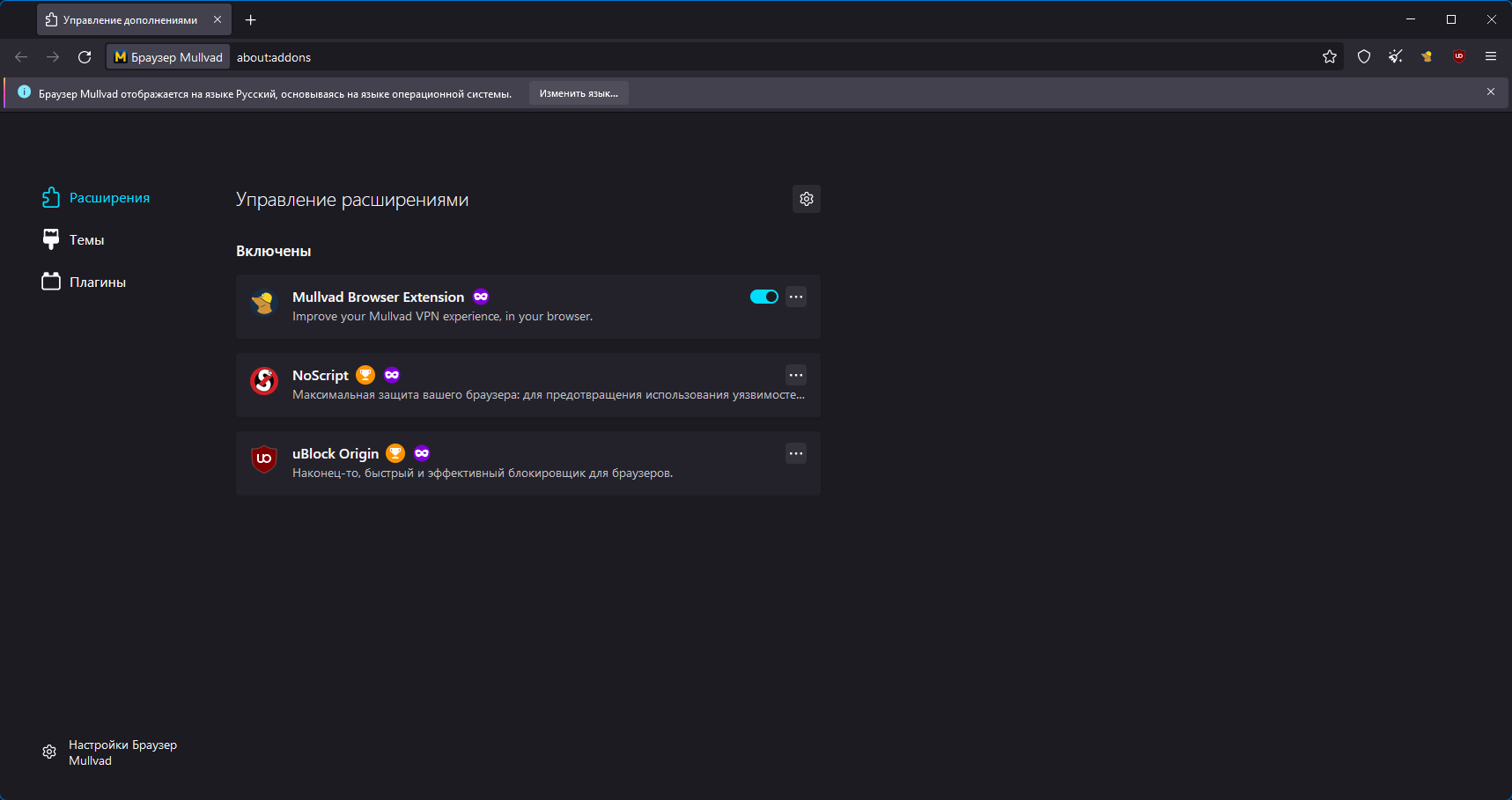Bookmark this page with the star icon

(1330, 57)
